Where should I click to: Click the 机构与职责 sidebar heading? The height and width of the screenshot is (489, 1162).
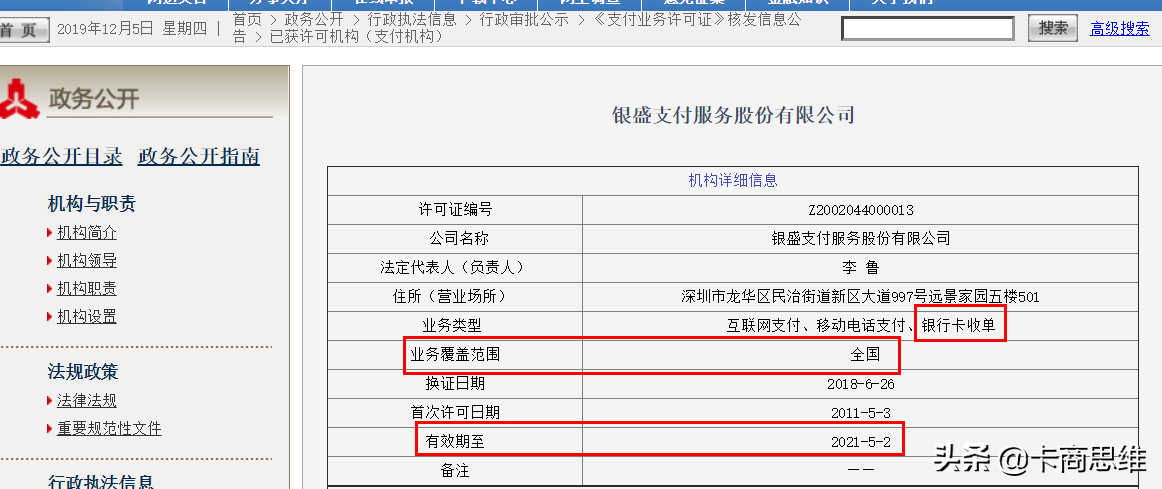point(92,204)
